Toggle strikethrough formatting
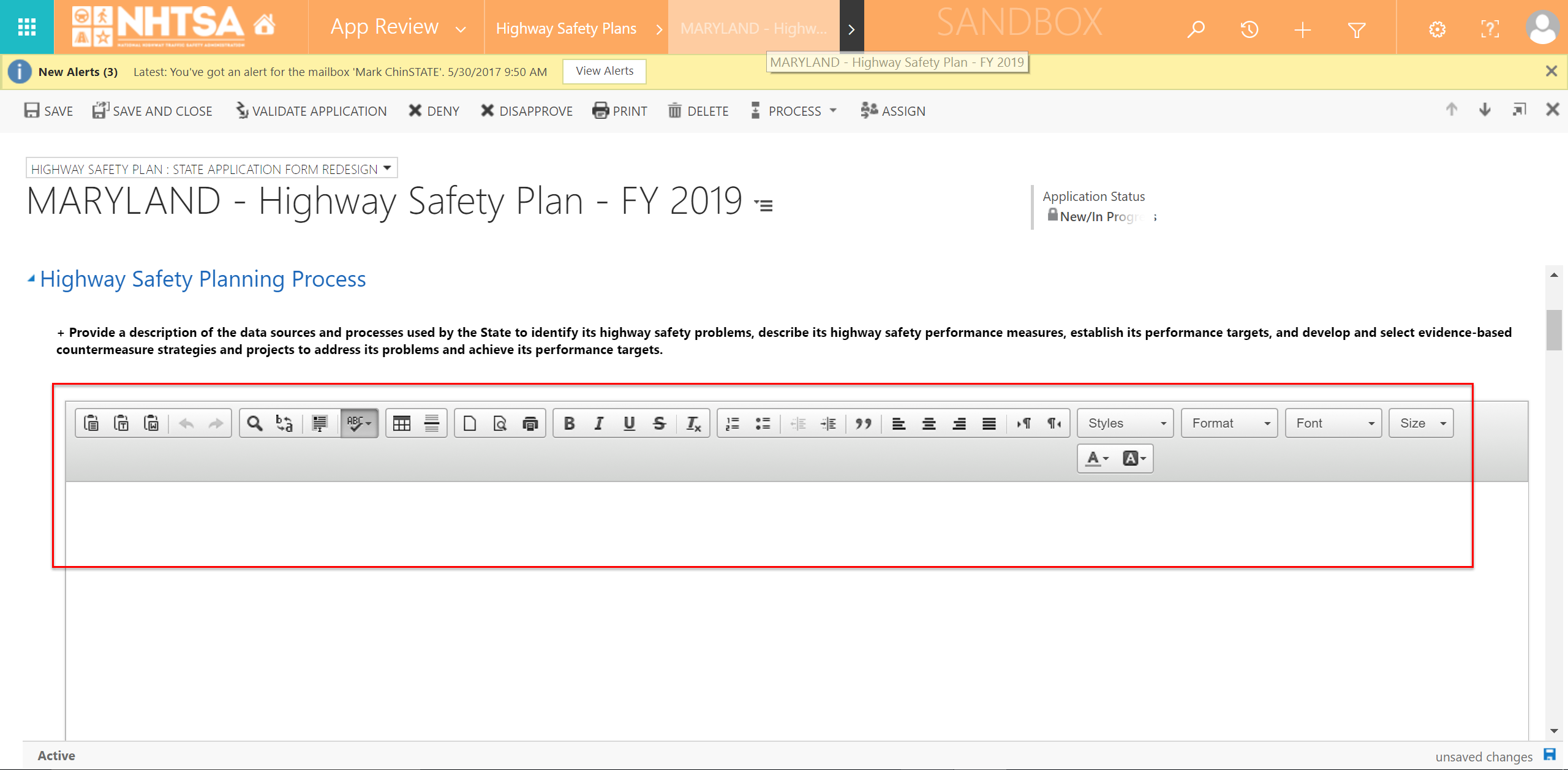The image size is (1568, 770). 659,423
